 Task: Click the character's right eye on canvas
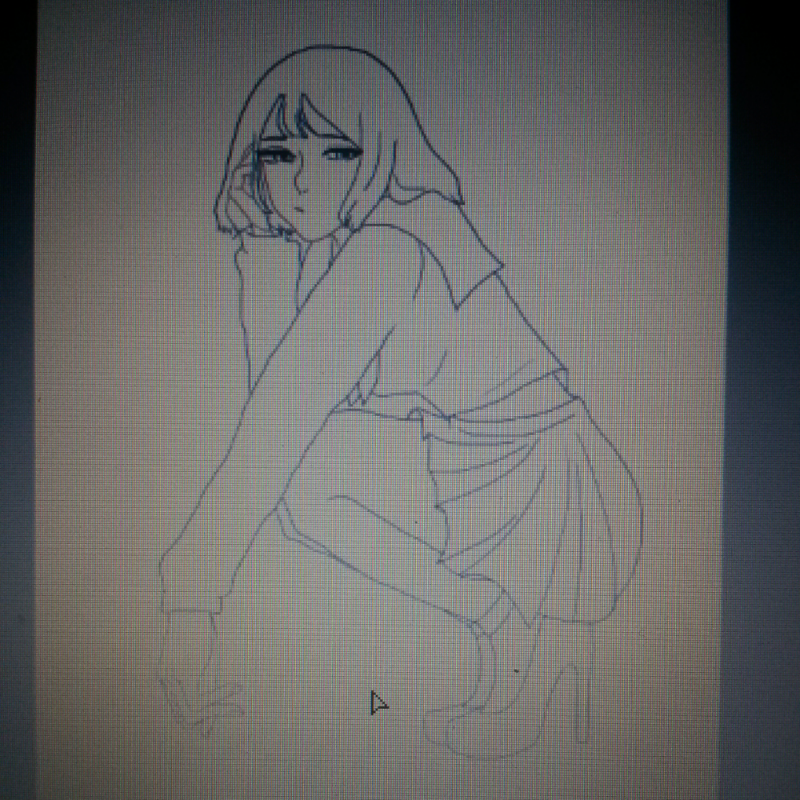tap(341, 155)
